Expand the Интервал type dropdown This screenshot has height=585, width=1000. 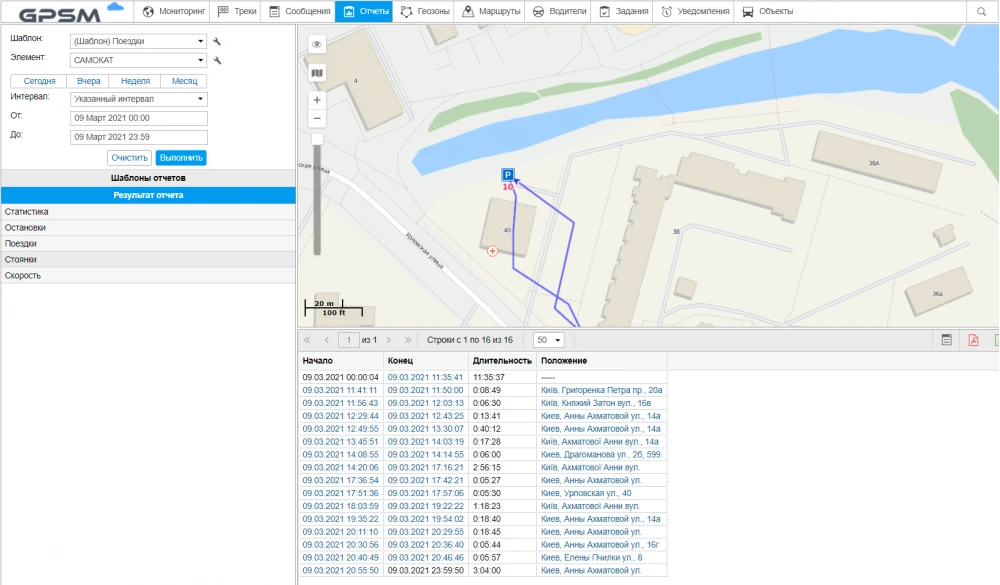(x=138, y=99)
